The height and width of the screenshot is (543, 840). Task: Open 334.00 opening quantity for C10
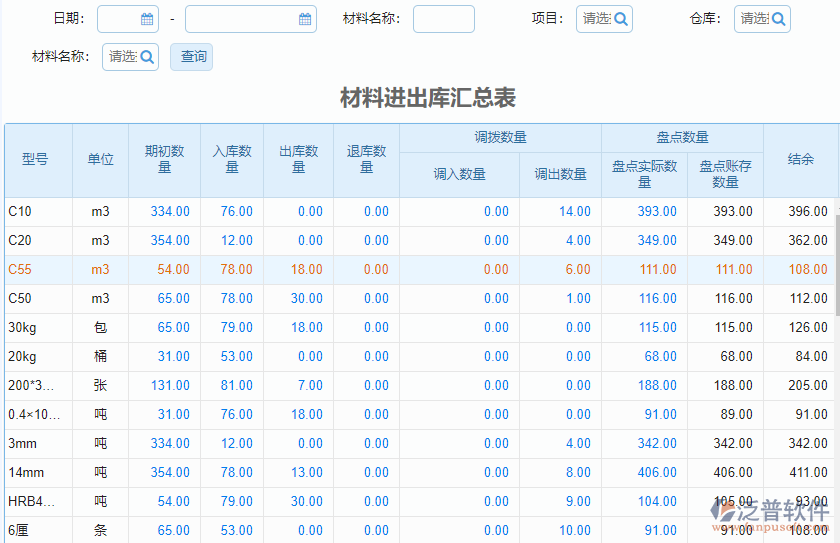tap(170, 212)
